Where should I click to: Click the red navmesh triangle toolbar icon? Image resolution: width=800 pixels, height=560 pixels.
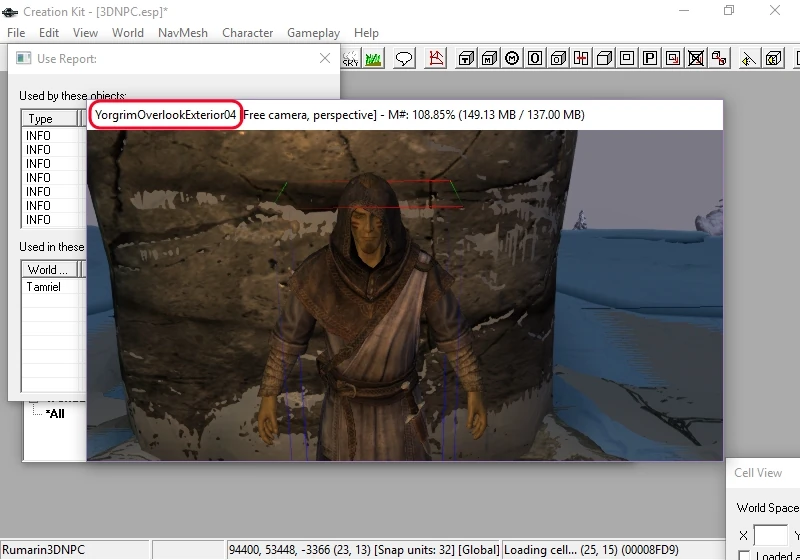[436, 59]
